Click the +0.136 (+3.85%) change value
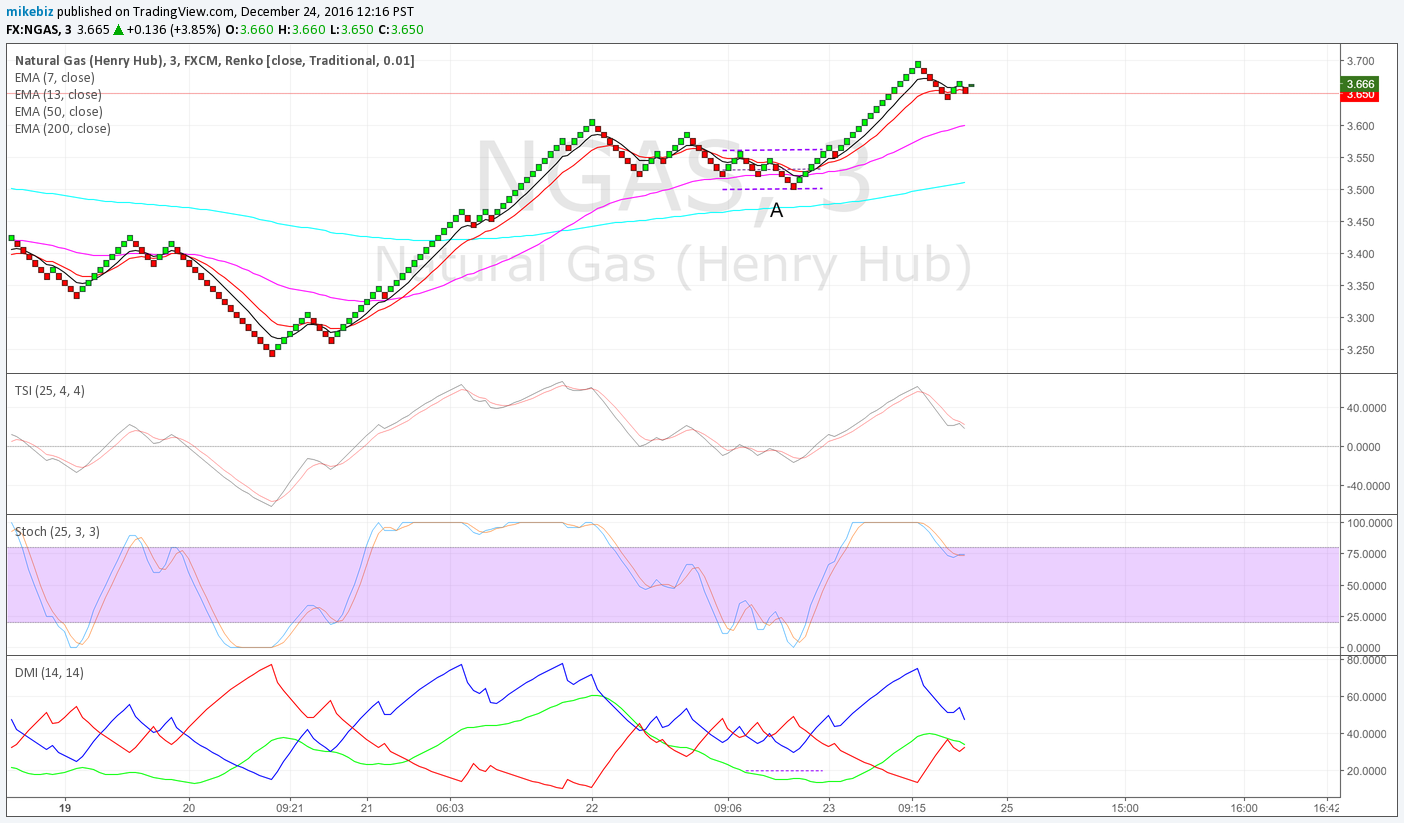 coord(175,29)
